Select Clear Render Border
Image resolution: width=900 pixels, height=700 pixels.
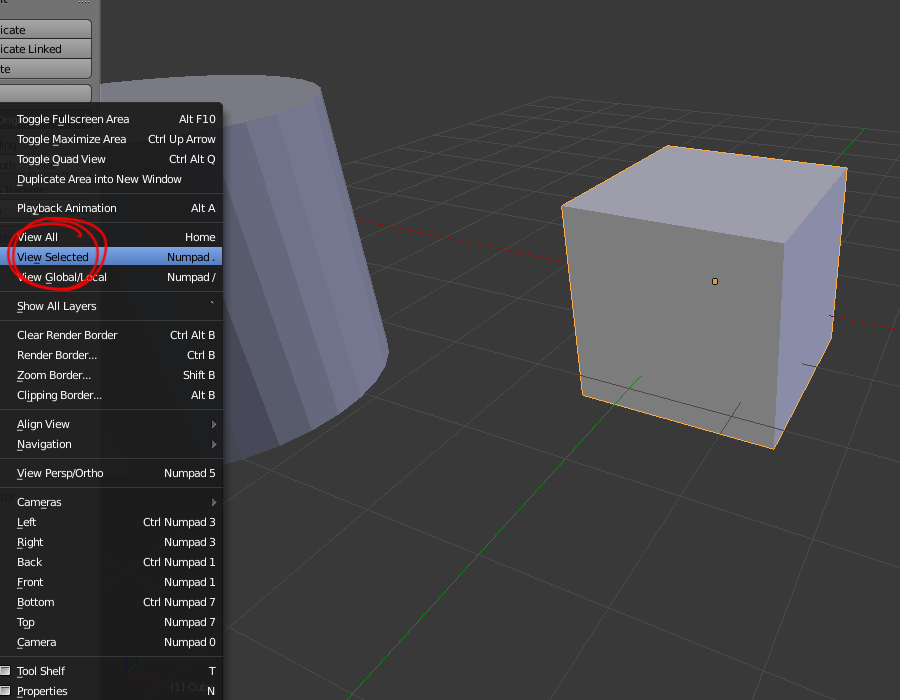(x=111, y=335)
